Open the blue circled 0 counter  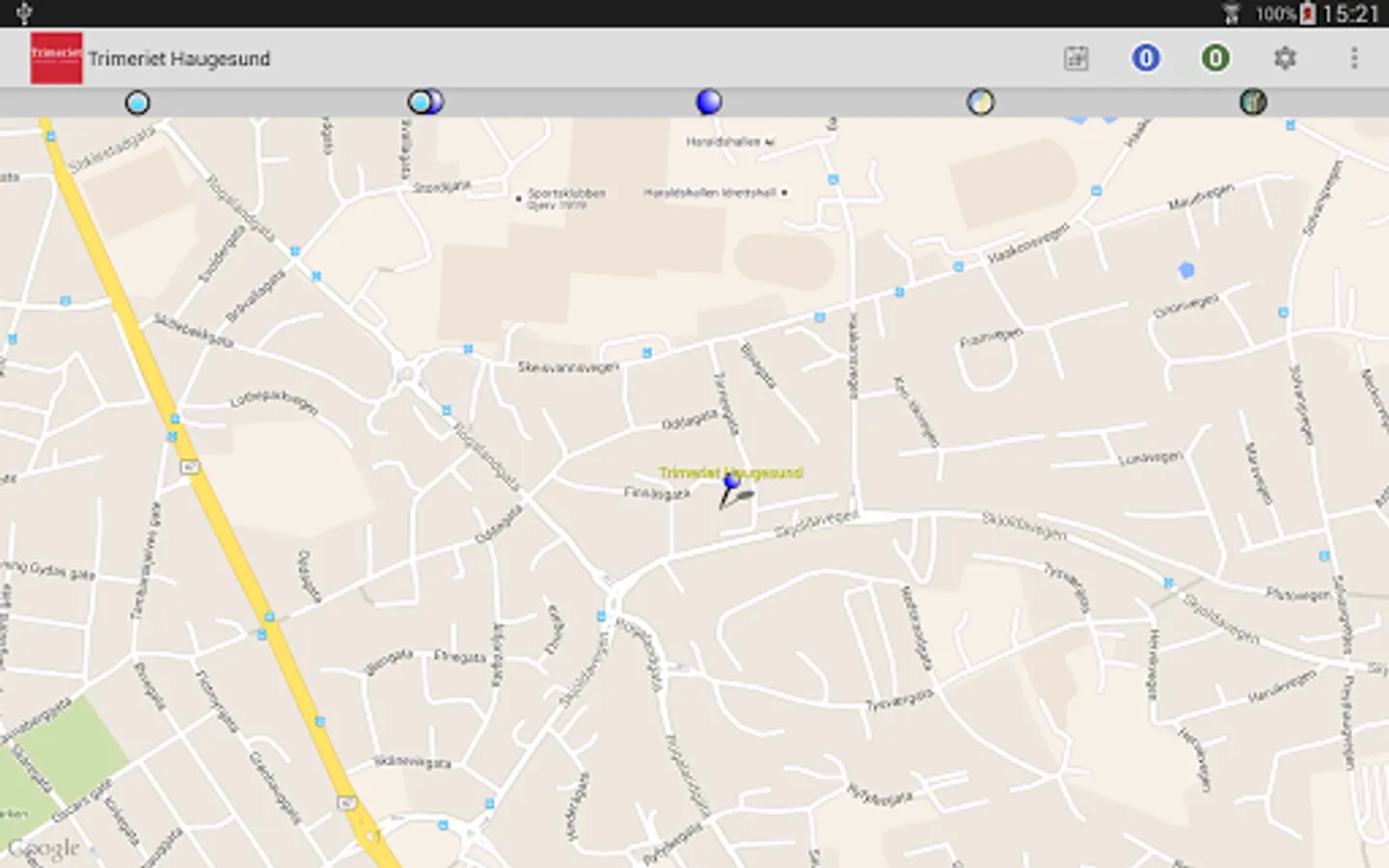click(x=1146, y=59)
